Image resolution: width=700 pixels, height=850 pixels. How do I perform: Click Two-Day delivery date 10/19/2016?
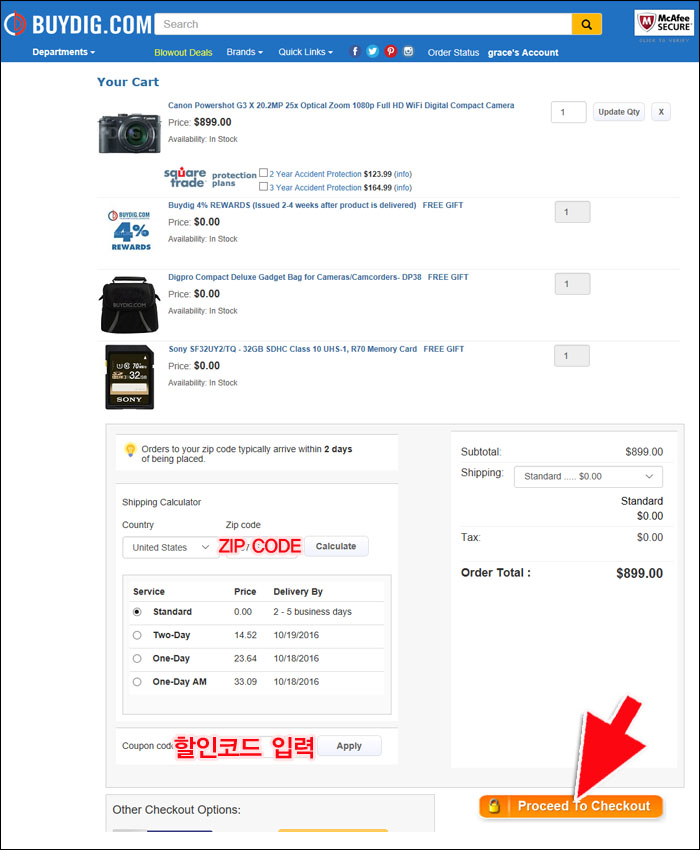pyautogui.click(x=296, y=635)
